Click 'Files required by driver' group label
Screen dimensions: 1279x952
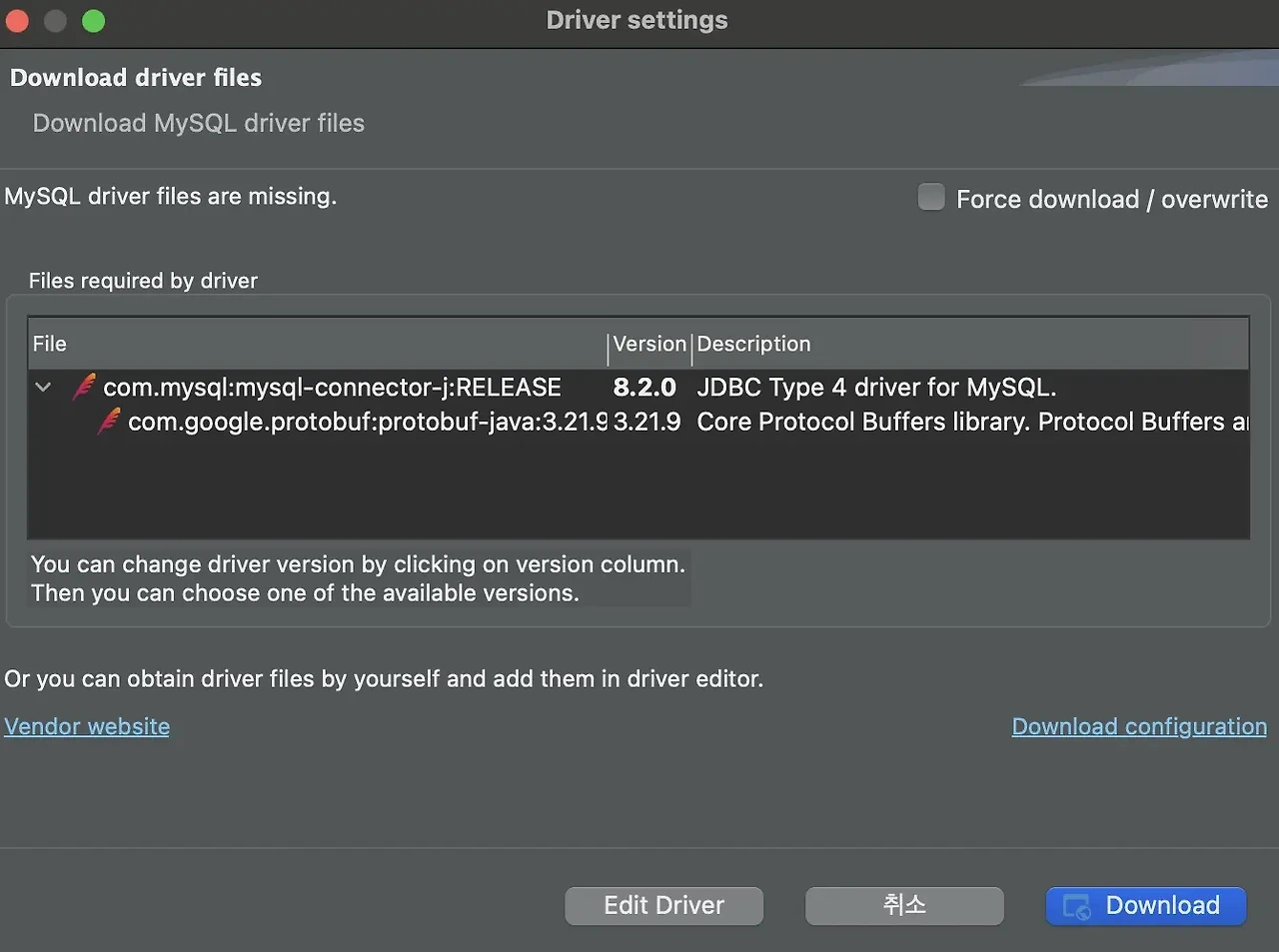(143, 281)
